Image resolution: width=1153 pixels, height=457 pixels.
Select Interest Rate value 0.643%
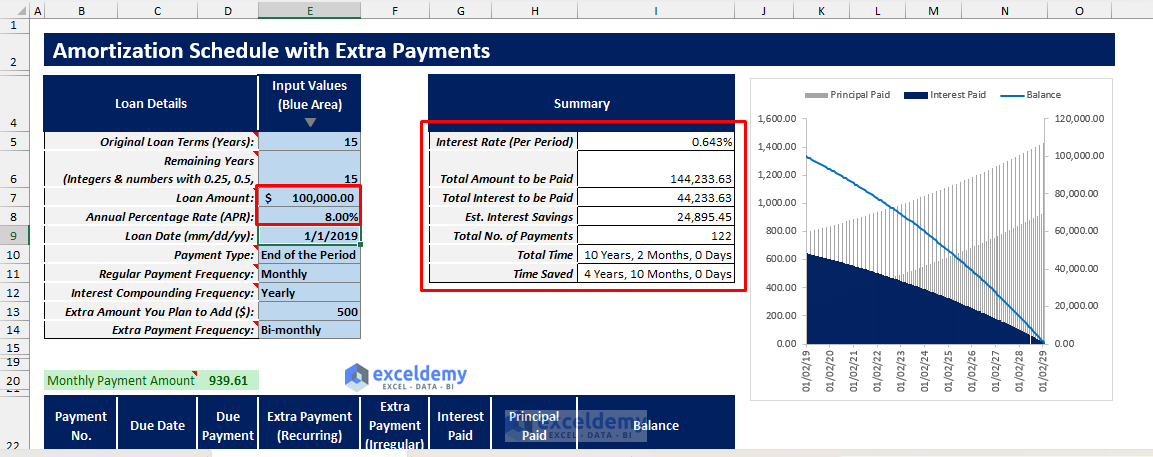(x=656, y=142)
